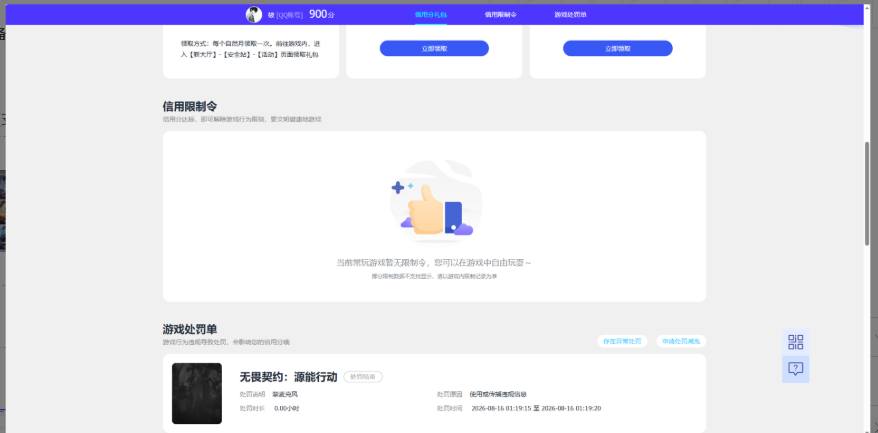Switch to the 信用分礼包 tab
The width and height of the screenshot is (878, 433).
click(x=431, y=15)
